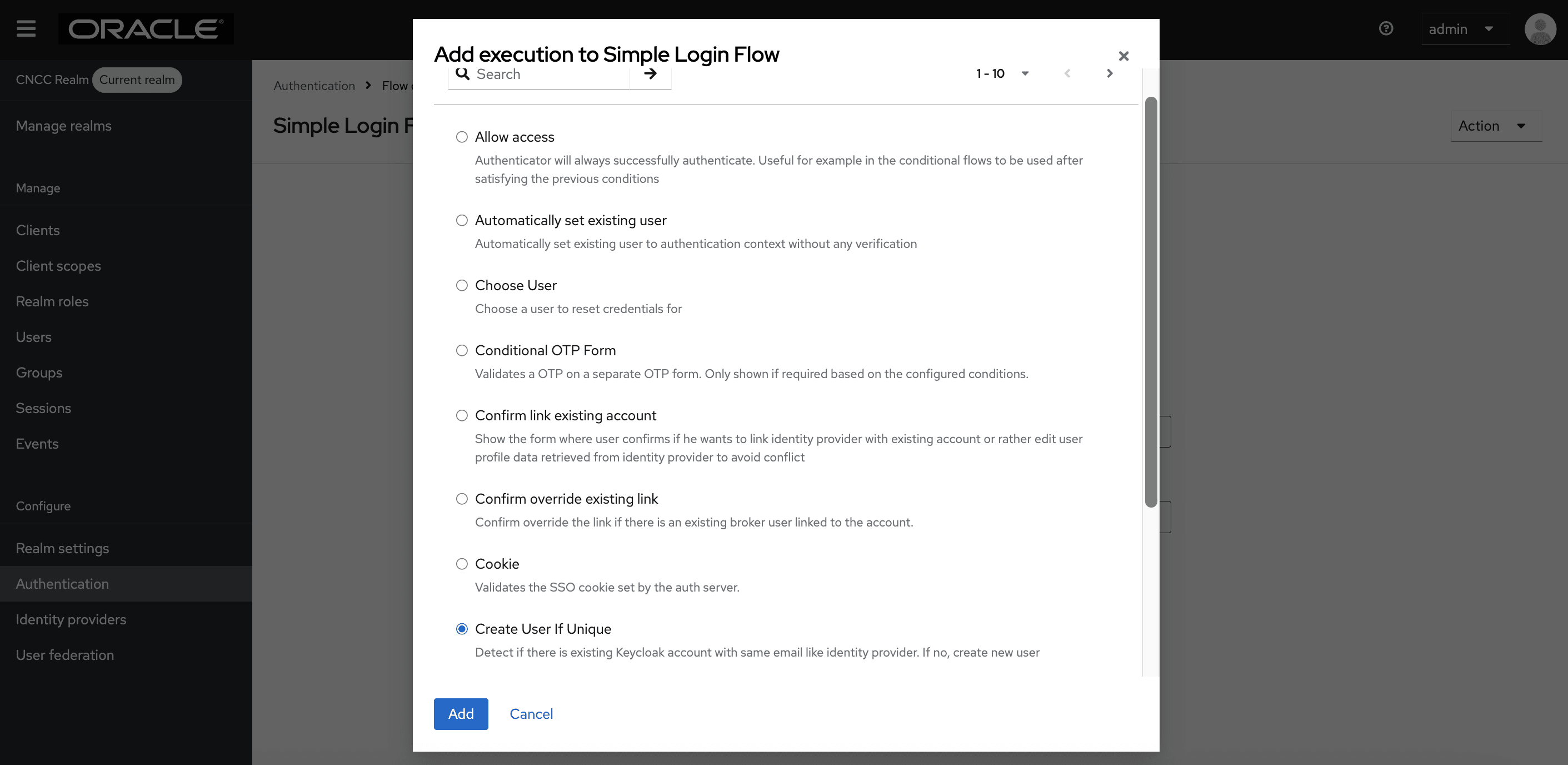Image resolution: width=1568 pixels, height=765 pixels.
Task: Open Realm settings from the sidebar
Action: point(62,548)
